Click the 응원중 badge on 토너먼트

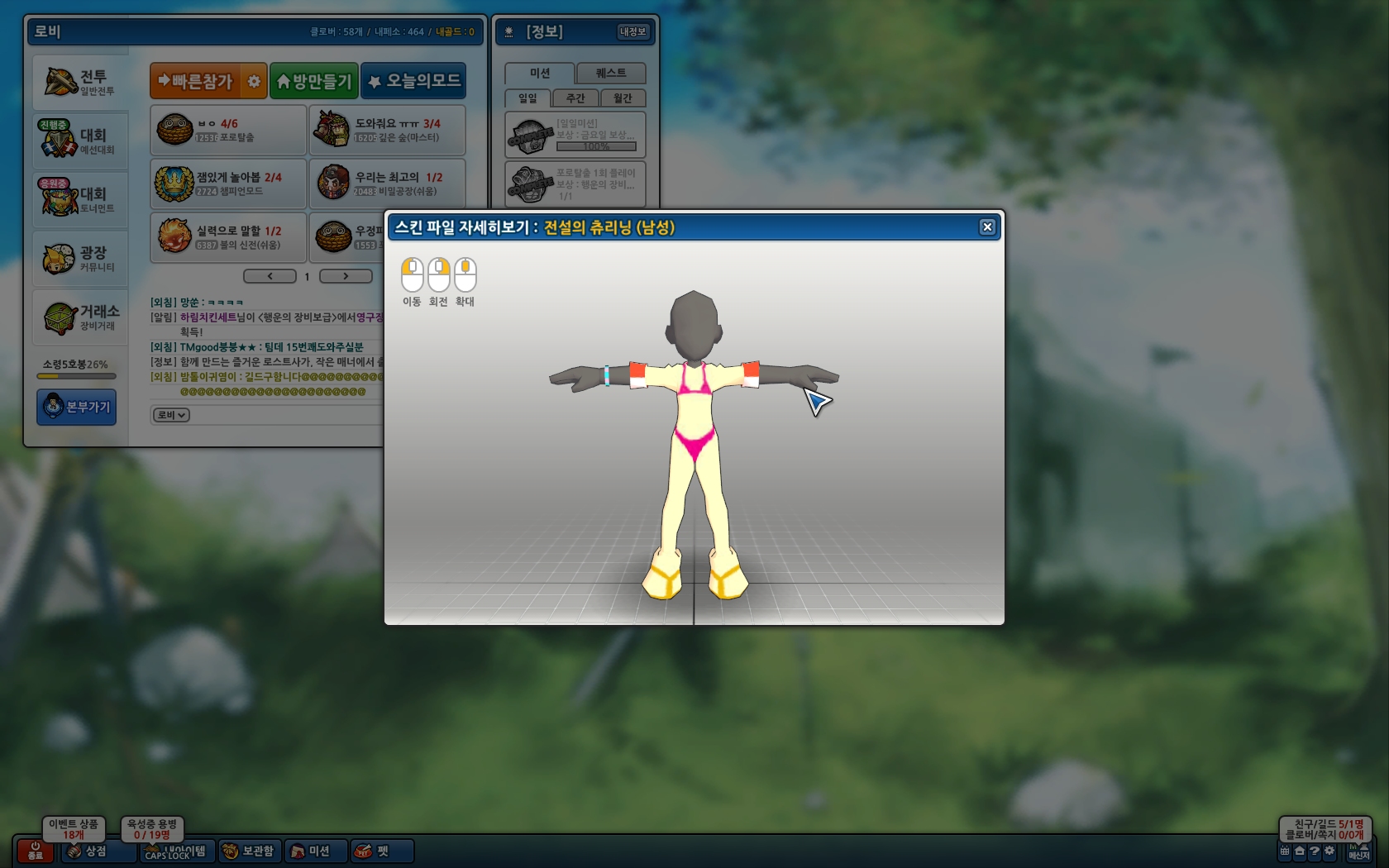tap(53, 184)
